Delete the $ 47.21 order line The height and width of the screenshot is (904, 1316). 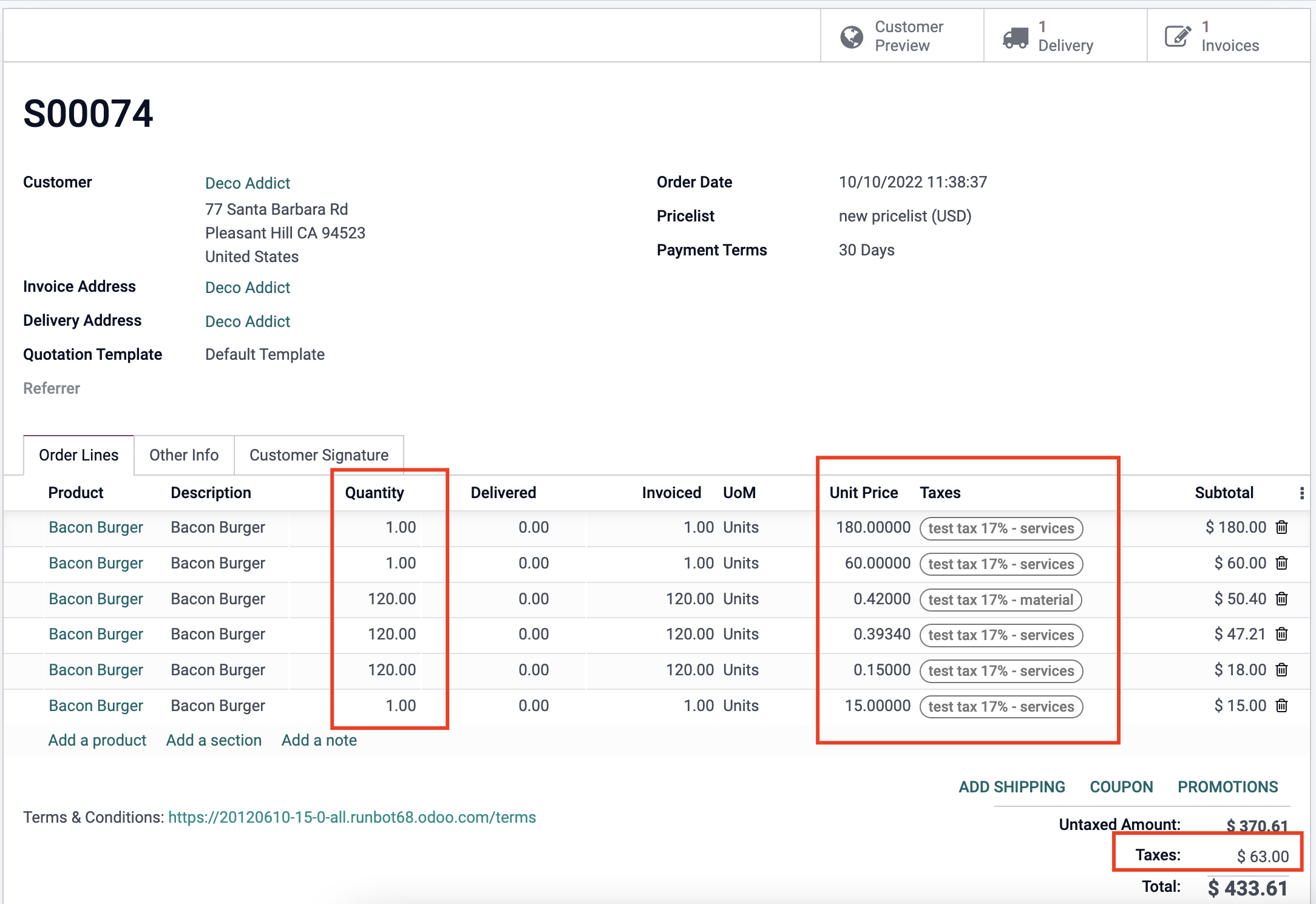[x=1281, y=634]
